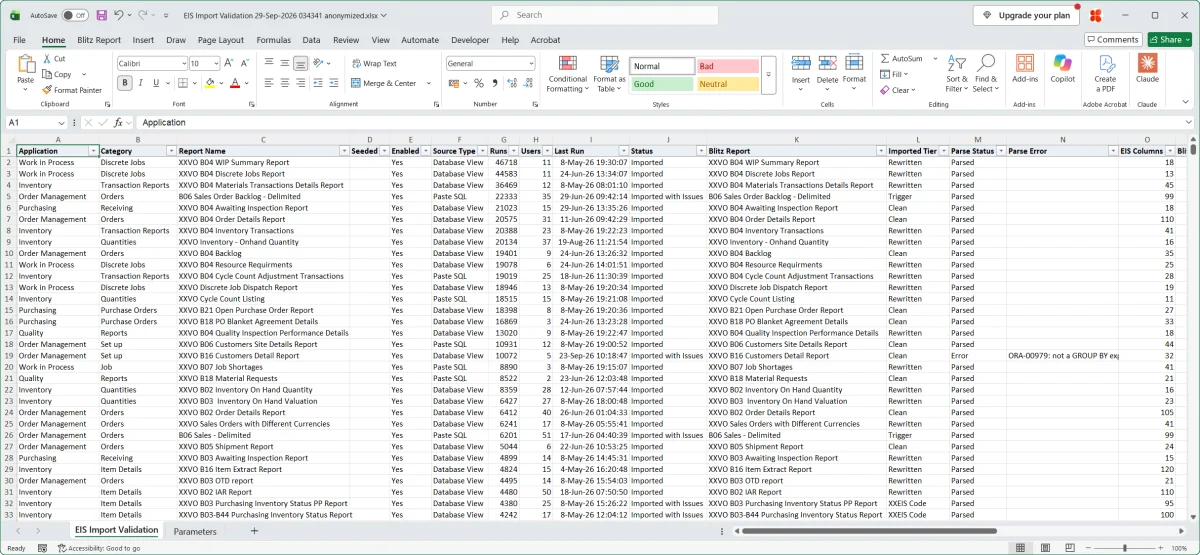Click the Insert Function fx icon
The image size is (1200, 555).
[117, 122]
